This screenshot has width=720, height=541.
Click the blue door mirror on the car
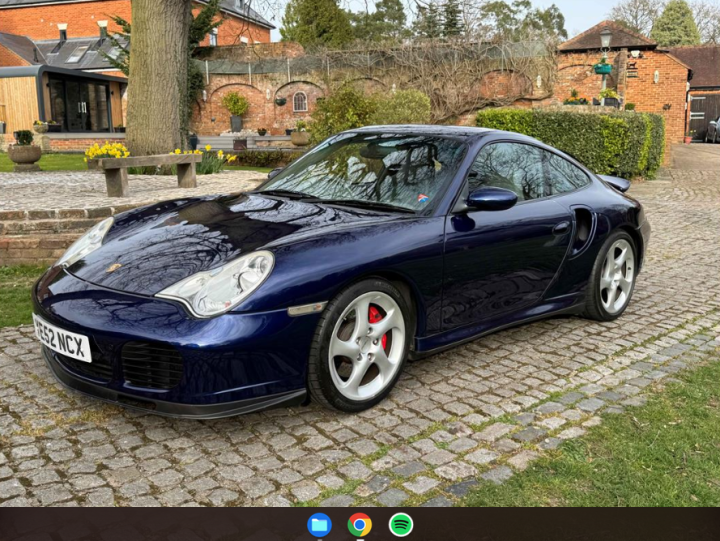tap(490, 199)
